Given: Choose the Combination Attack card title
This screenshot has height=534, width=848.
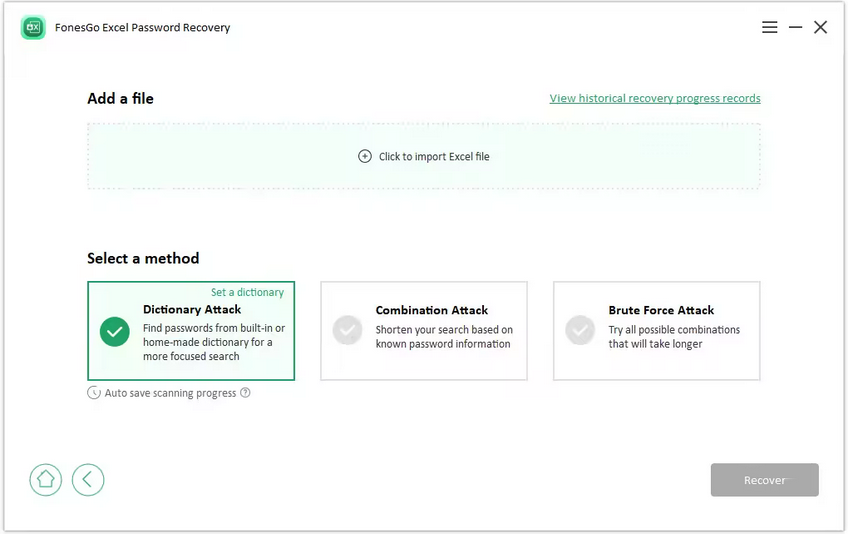Looking at the screenshot, I should 431,311.
